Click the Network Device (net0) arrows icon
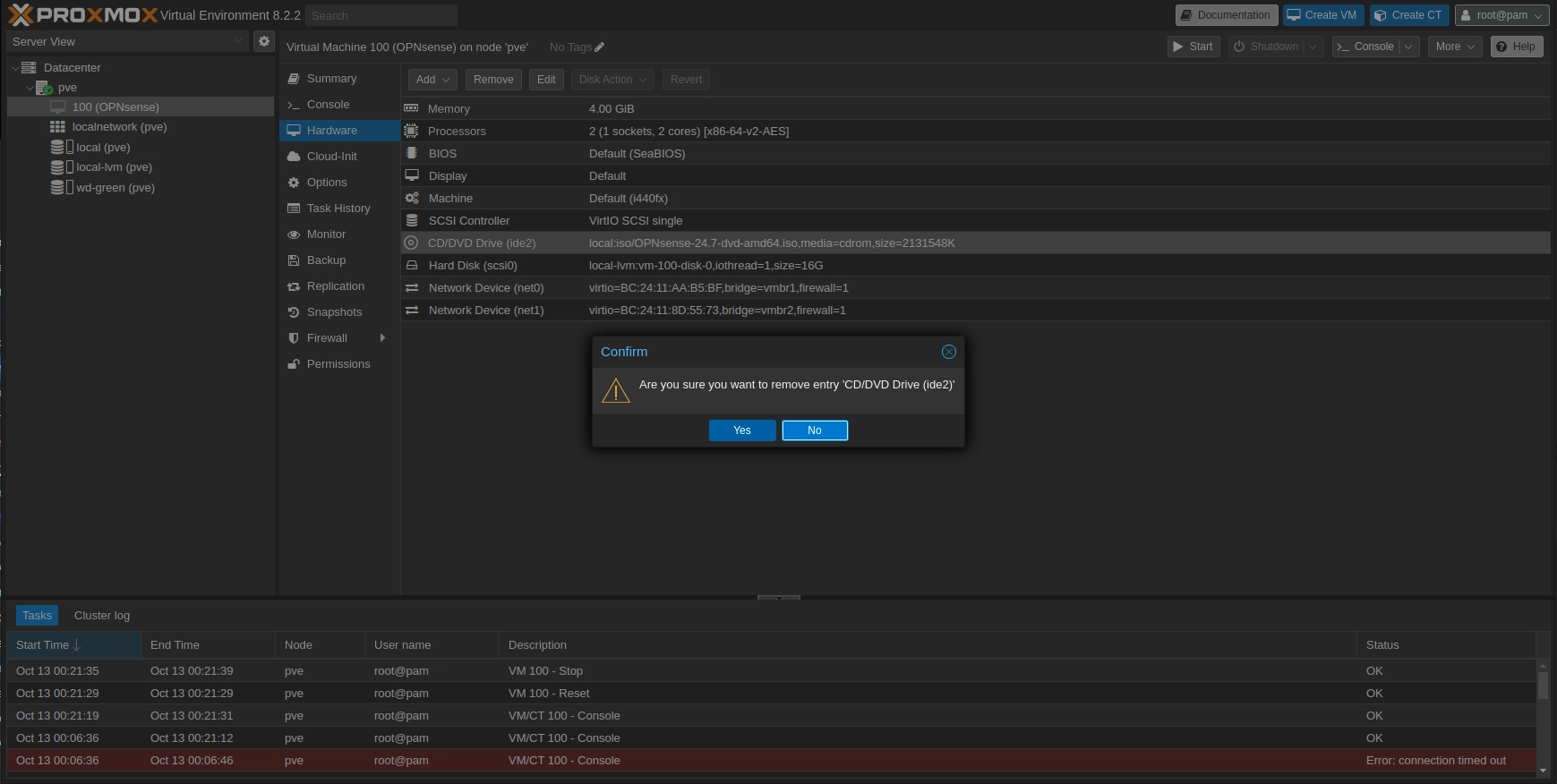 tap(412, 287)
